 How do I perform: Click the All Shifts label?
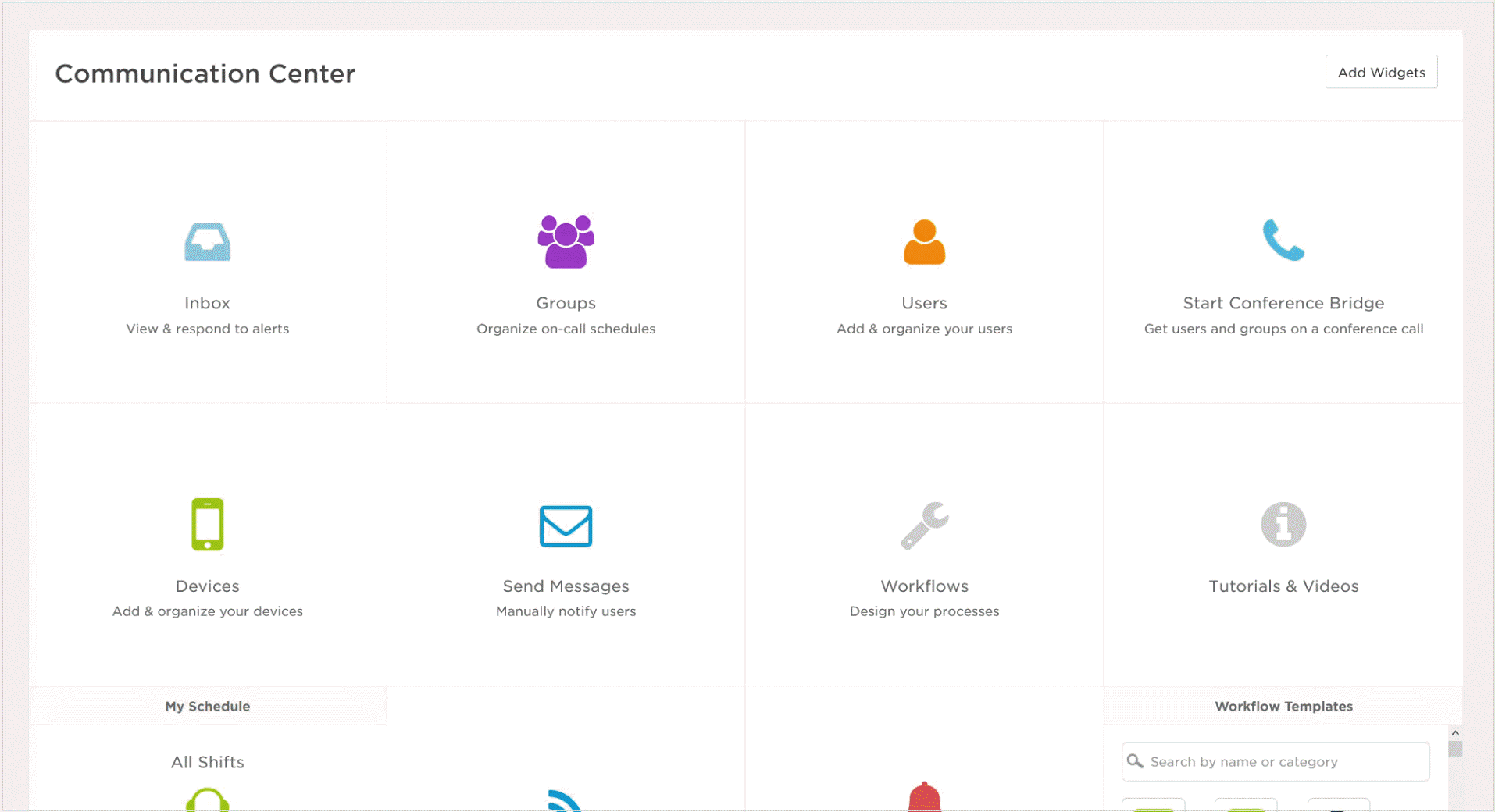(x=207, y=762)
